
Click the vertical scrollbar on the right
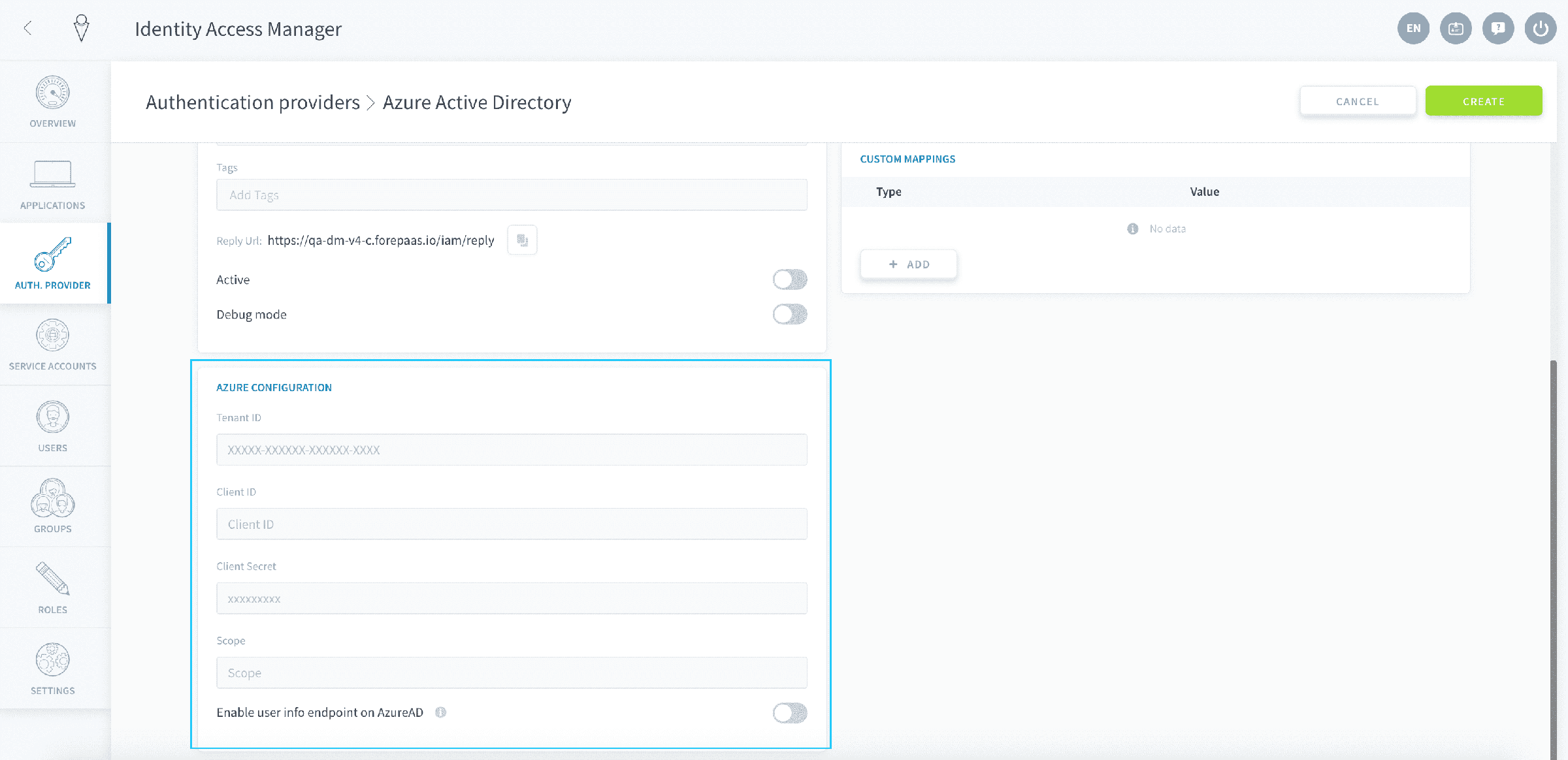[x=1554, y=560]
